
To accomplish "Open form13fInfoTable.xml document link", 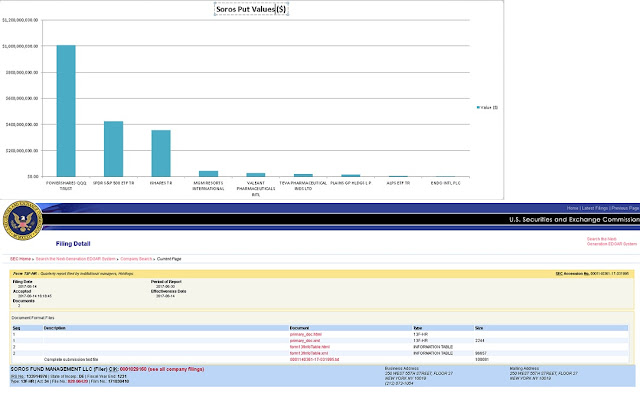I will (309, 353).
